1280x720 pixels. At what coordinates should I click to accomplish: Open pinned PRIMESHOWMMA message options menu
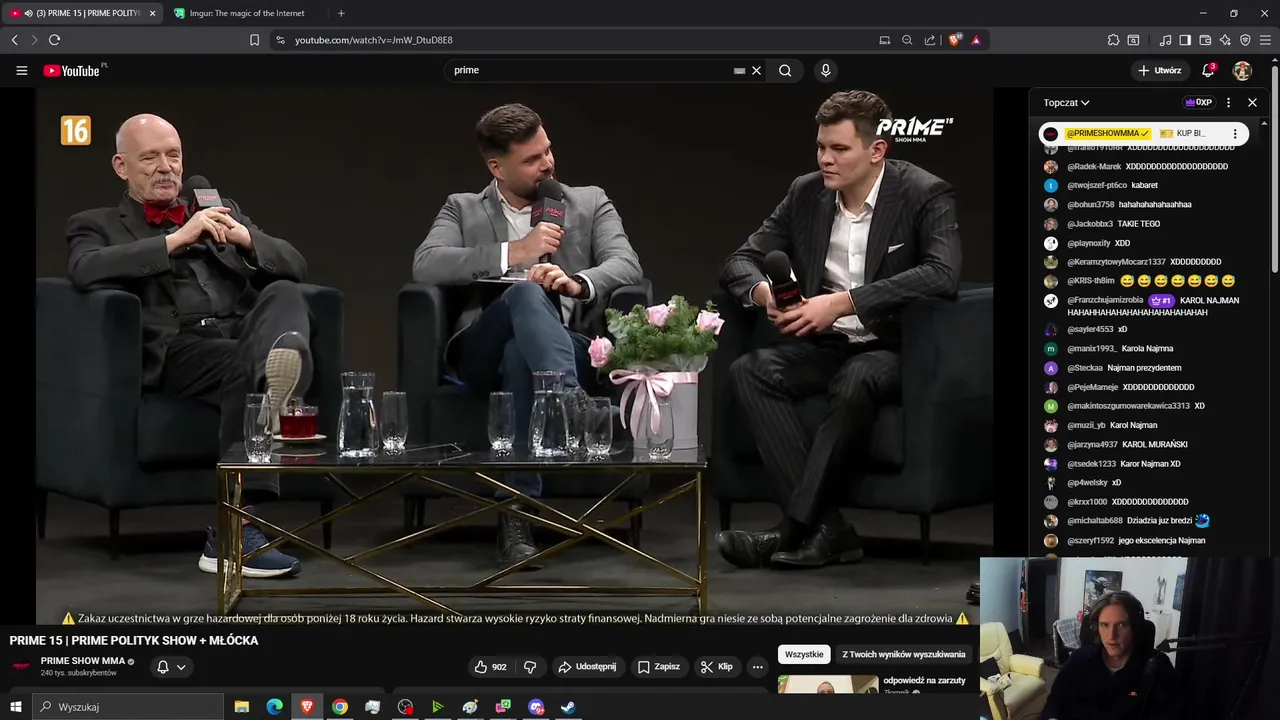[x=1235, y=133]
